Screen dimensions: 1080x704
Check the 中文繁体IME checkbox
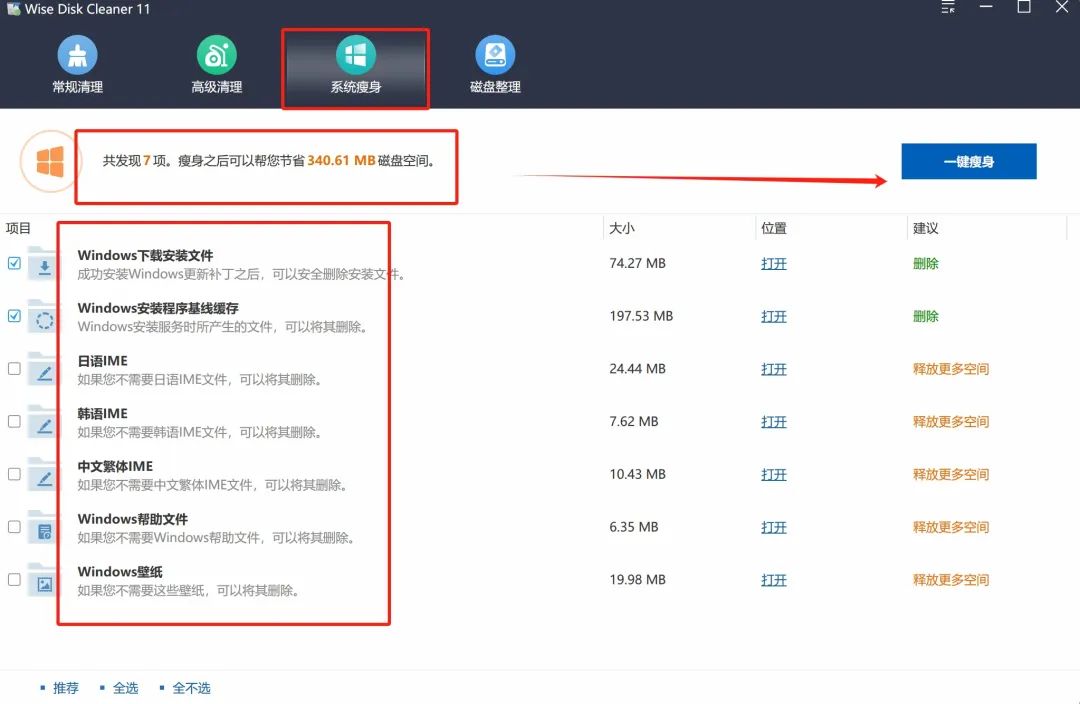click(14, 474)
